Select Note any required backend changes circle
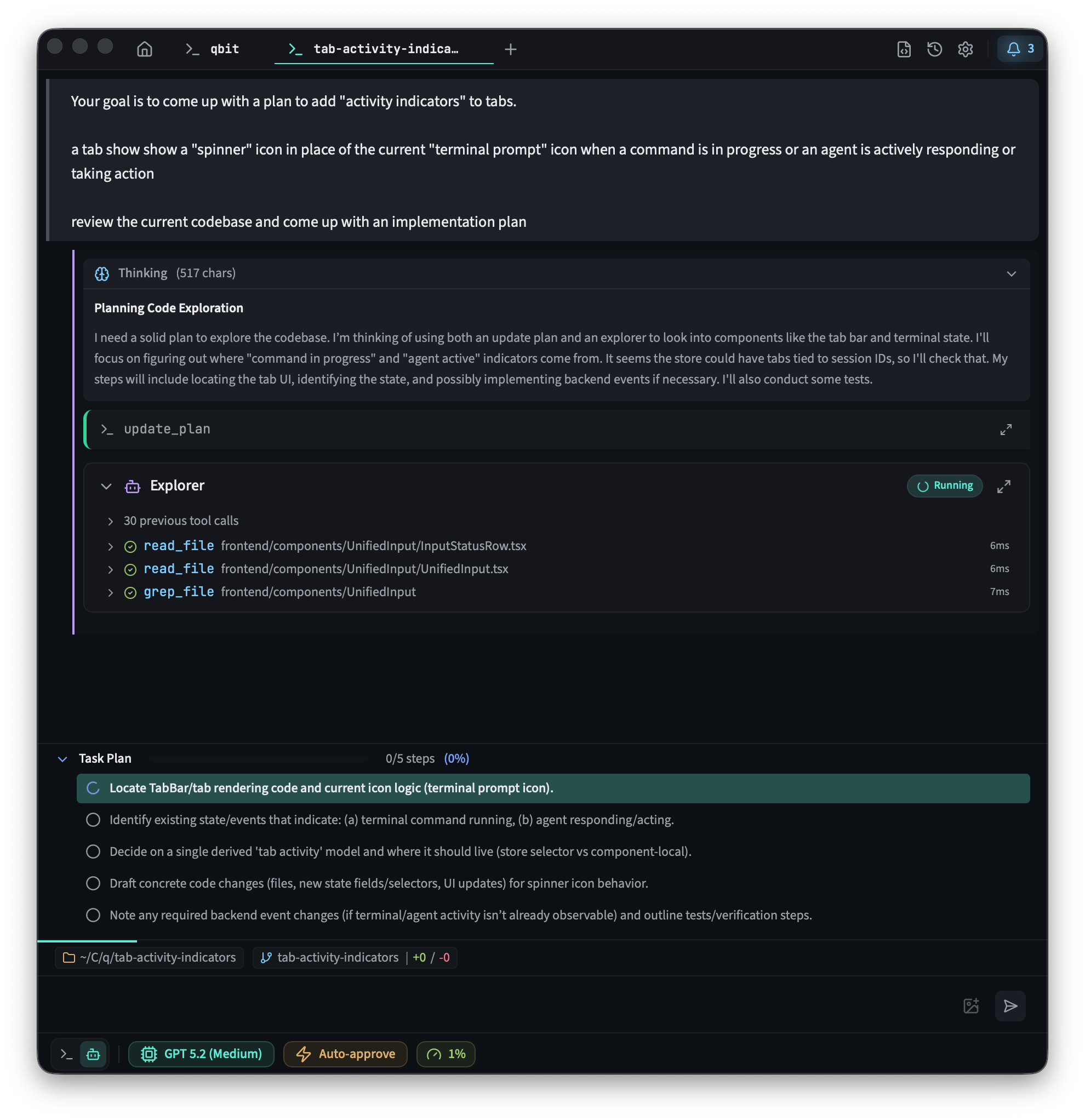 pyautogui.click(x=93, y=916)
